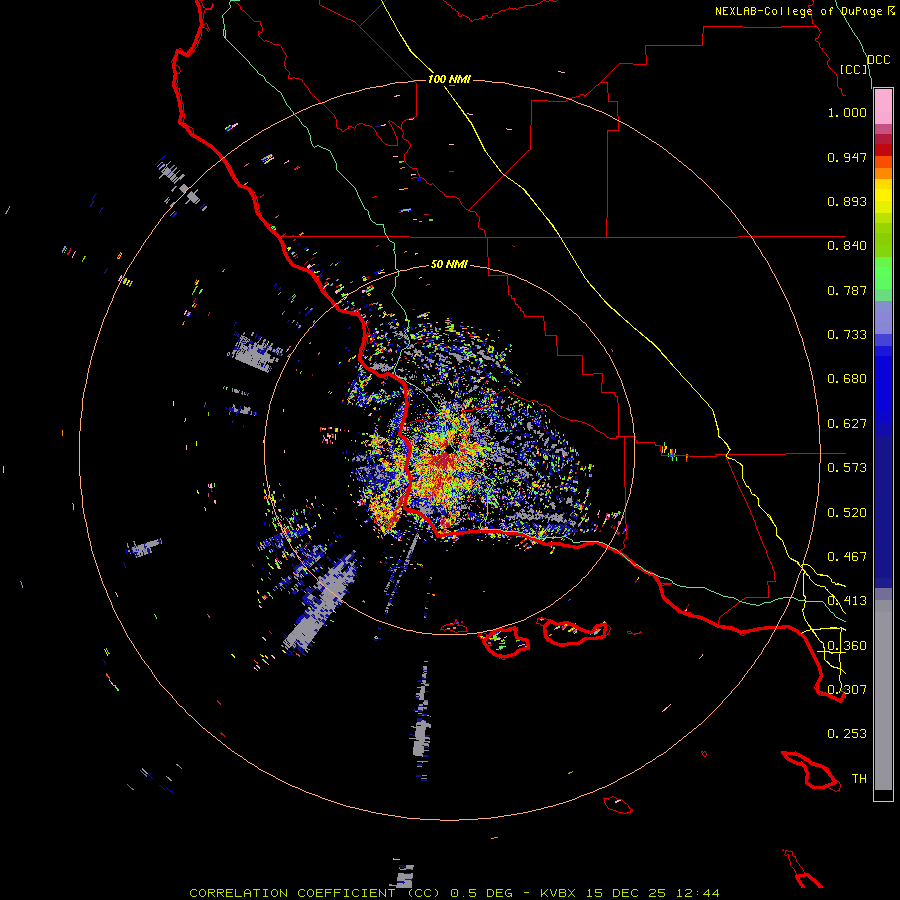The image size is (900, 900).
Task: Click the '15 DEC 25' date text
Action: (626, 893)
